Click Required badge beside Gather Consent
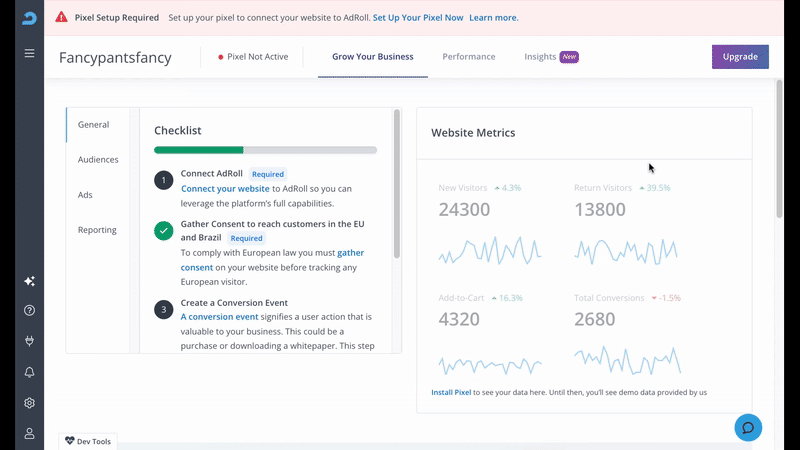The width and height of the screenshot is (800, 450). (246, 238)
